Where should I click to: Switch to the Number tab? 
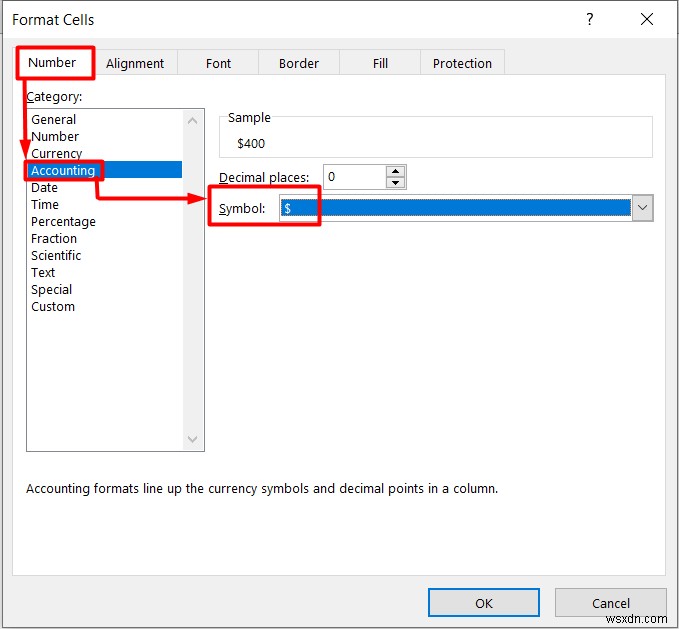[52, 63]
